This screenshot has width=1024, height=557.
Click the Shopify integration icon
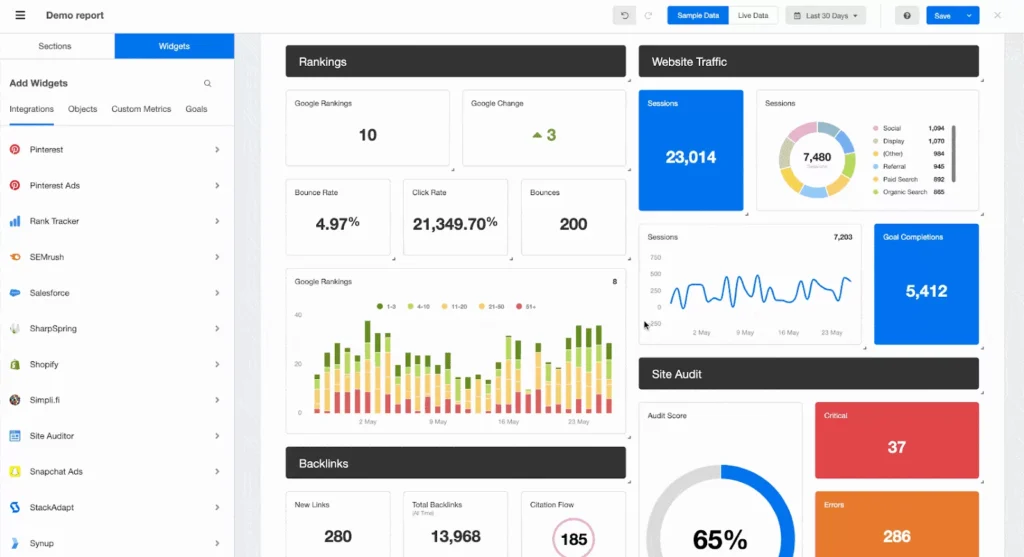15,365
